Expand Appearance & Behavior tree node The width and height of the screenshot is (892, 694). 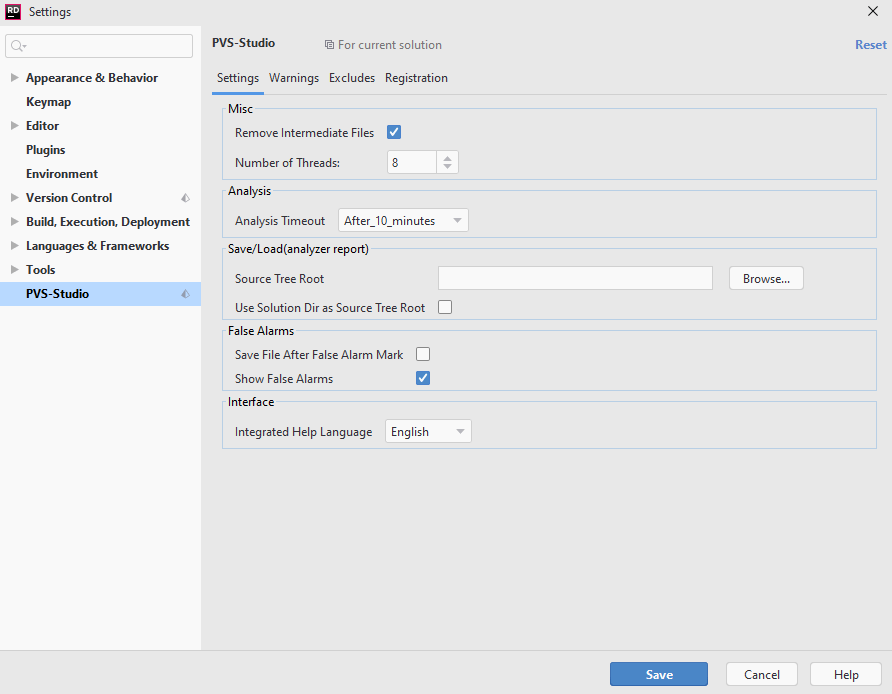[x=14, y=78]
